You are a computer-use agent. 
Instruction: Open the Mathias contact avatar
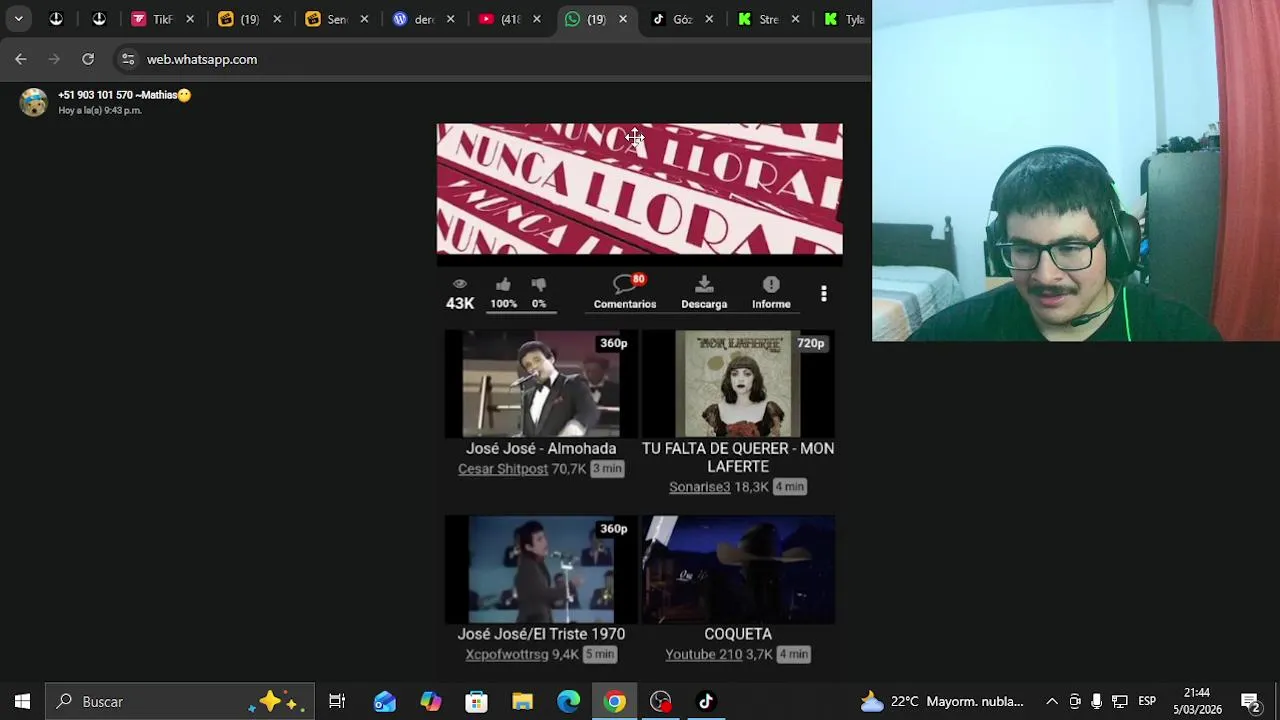pos(34,102)
